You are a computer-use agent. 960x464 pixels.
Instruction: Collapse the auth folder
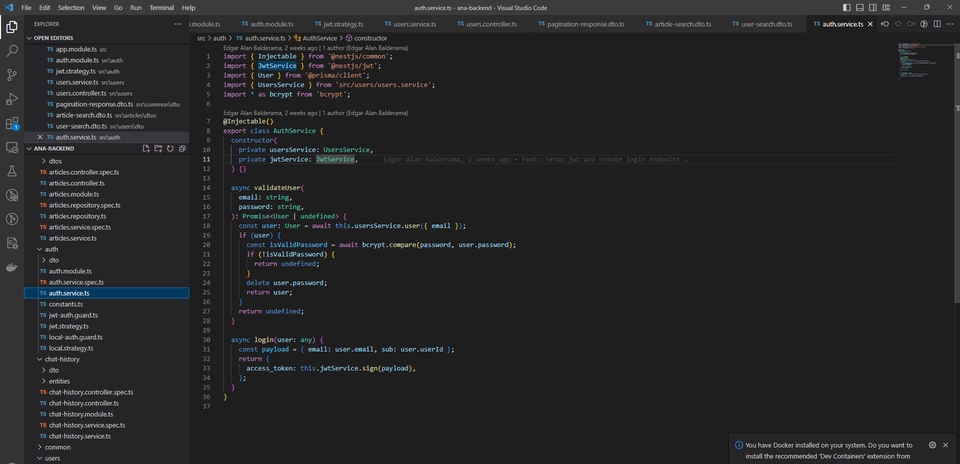pos(51,249)
